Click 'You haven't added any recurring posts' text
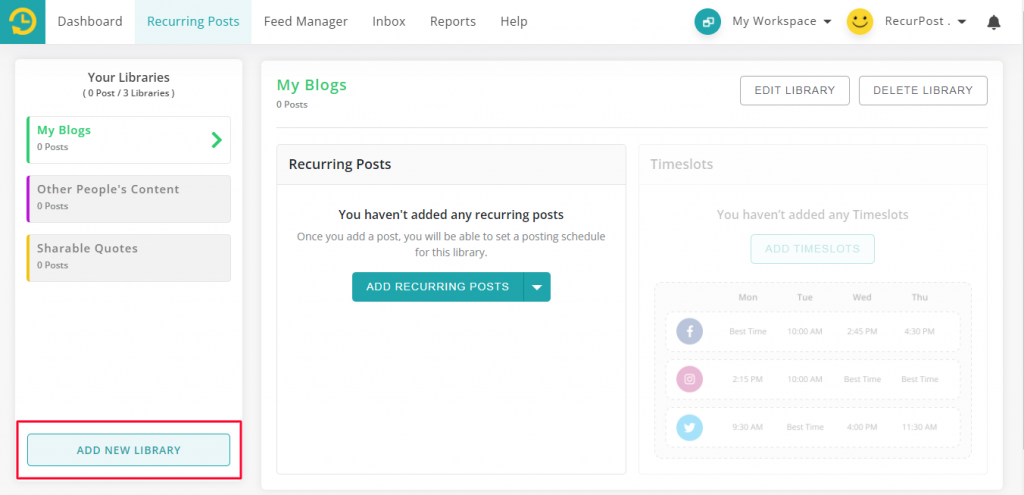Image resolution: width=1024 pixels, height=495 pixels. pos(451,214)
